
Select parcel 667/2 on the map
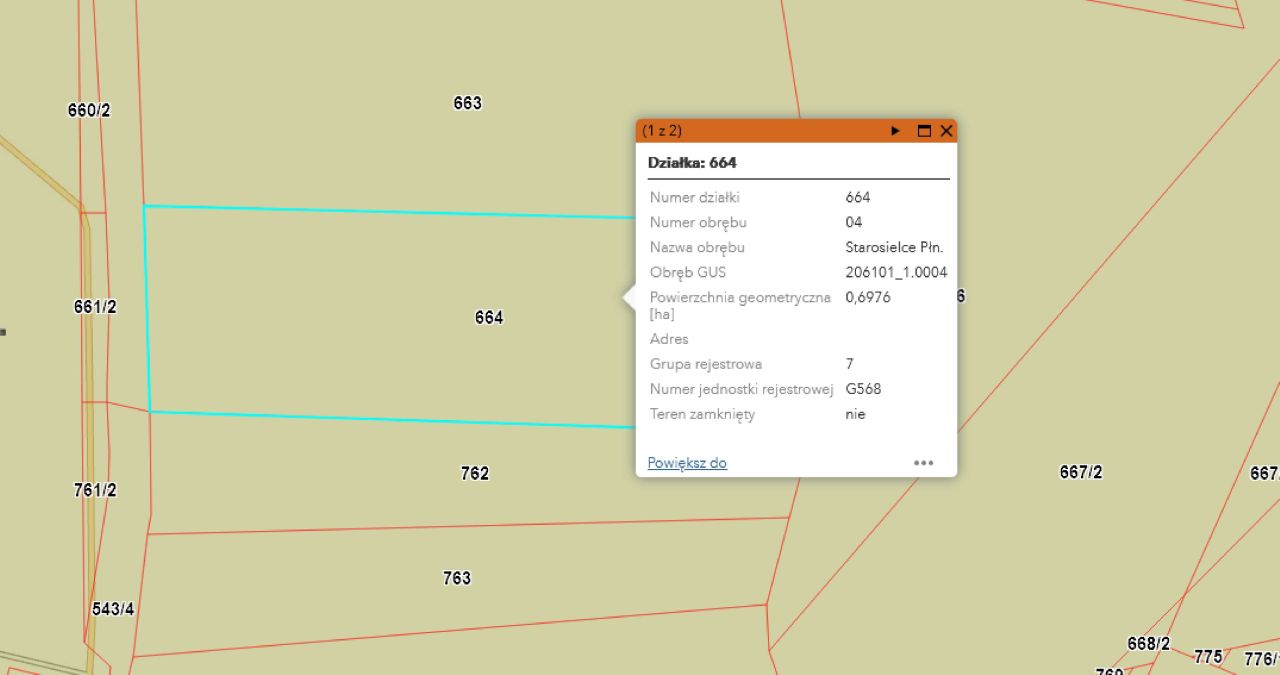pos(1081,472)
